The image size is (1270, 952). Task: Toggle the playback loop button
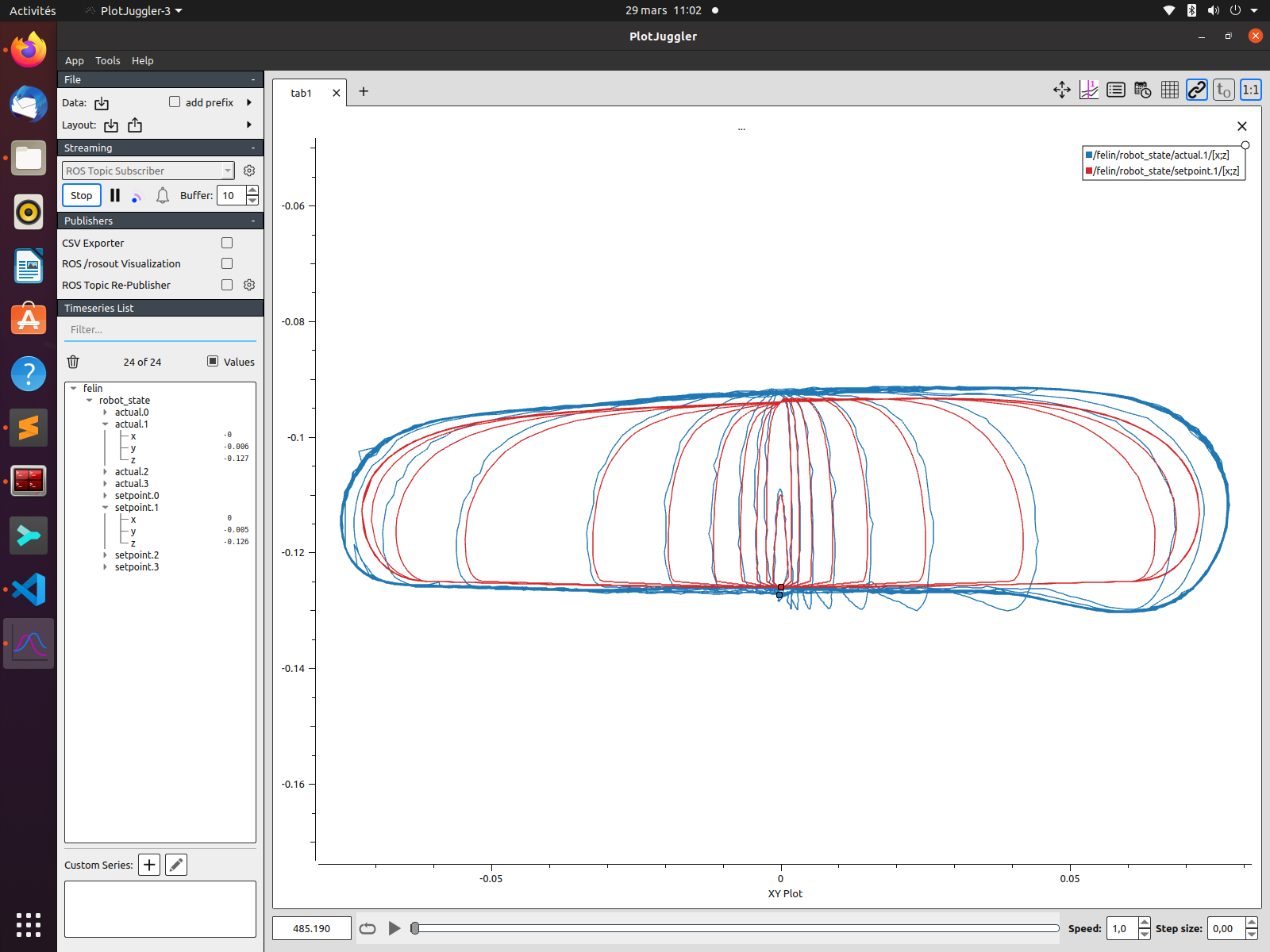(368, 928)
